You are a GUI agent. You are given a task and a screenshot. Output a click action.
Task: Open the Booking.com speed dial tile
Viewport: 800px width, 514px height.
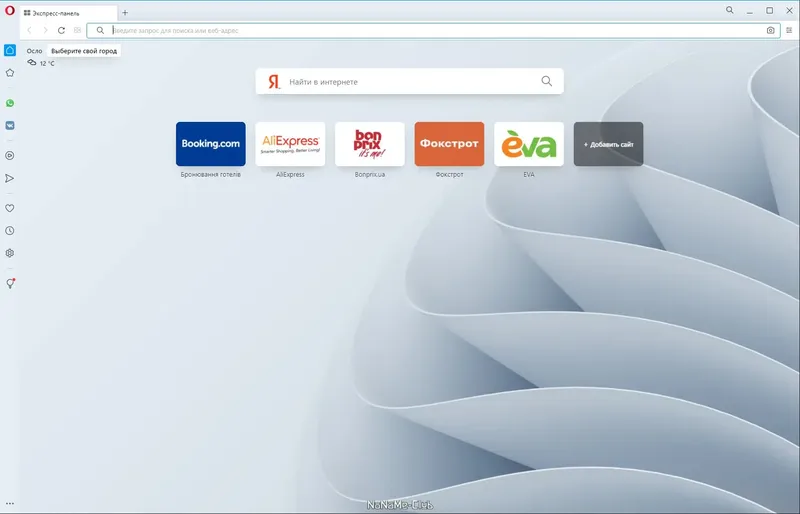pyautogui.click(x=211, y=144)
